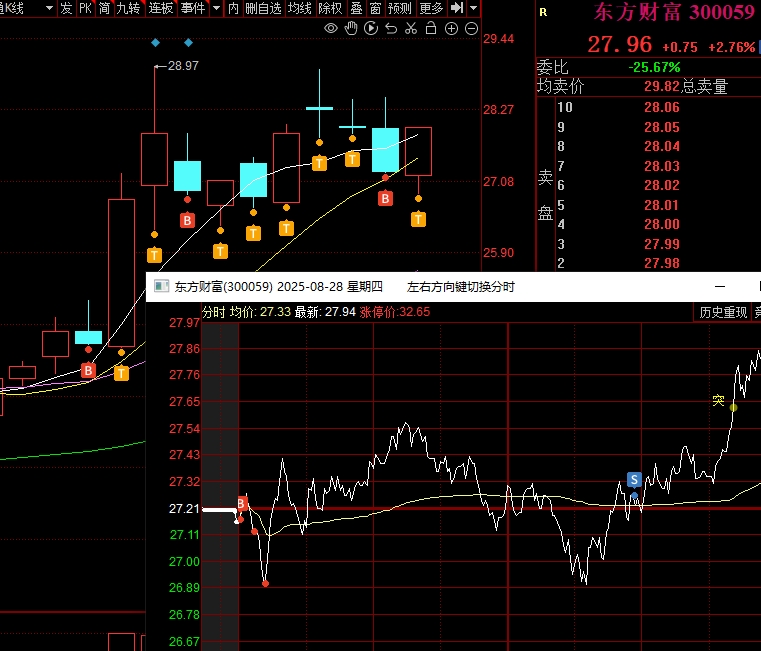This screenshot has width=761, height=651.
Task: Toggle the lock icon above chart
Action: (430, 29)
